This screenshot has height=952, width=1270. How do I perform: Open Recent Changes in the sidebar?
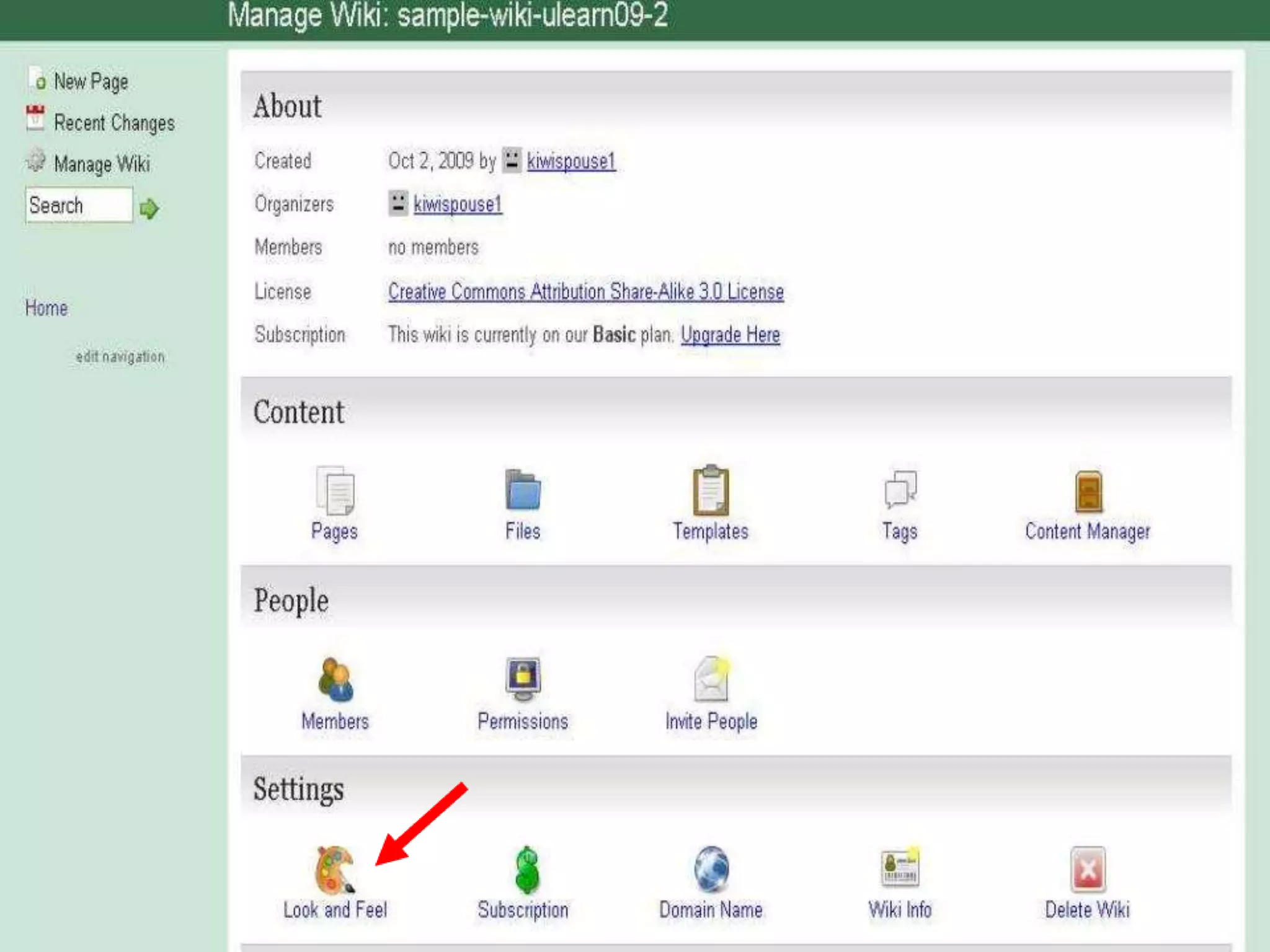pyautogui.click(x=114, y=123)
